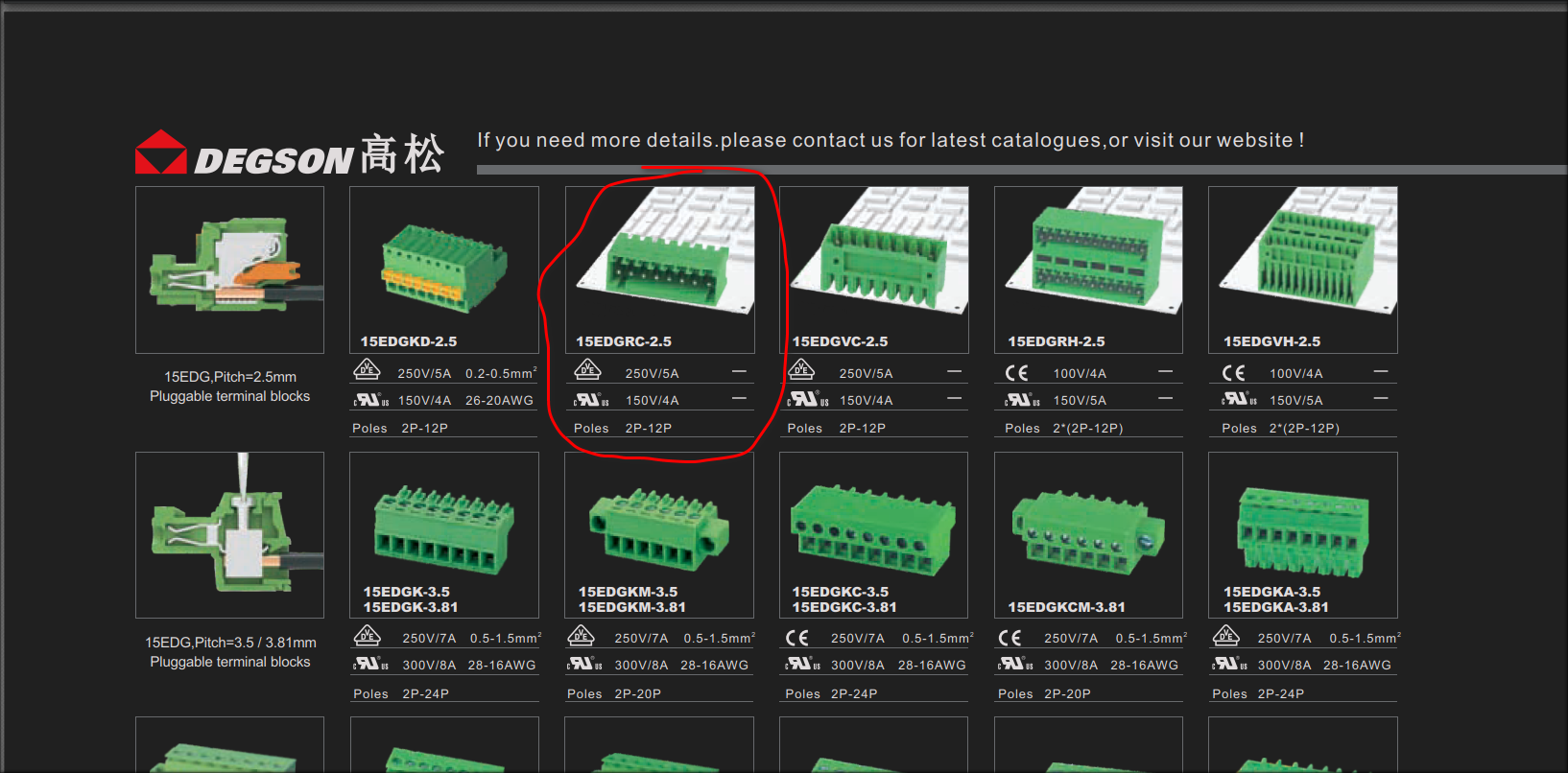Click CE mark under 15EDGVH-2.5
1568x773 pixels.
tap(1233, 373)
